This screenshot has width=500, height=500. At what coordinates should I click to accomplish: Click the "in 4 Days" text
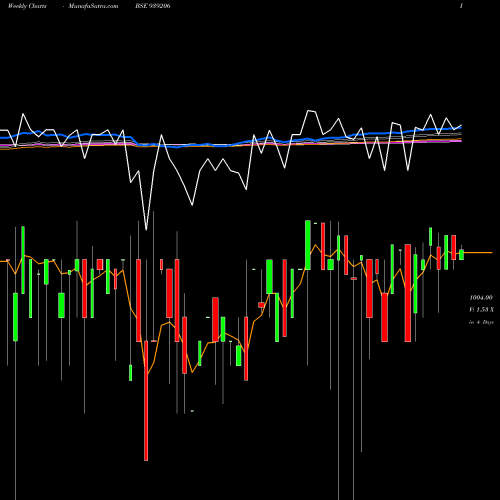coord(481,322)
